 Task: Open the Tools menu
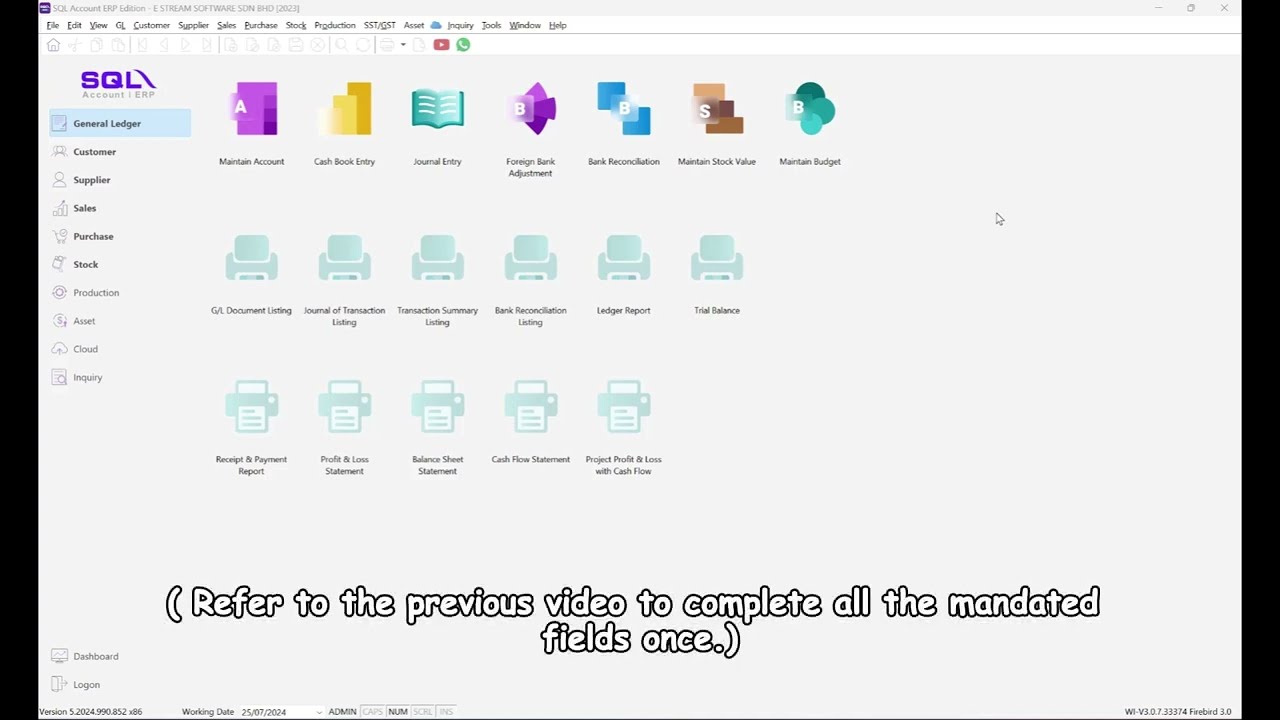491,25
